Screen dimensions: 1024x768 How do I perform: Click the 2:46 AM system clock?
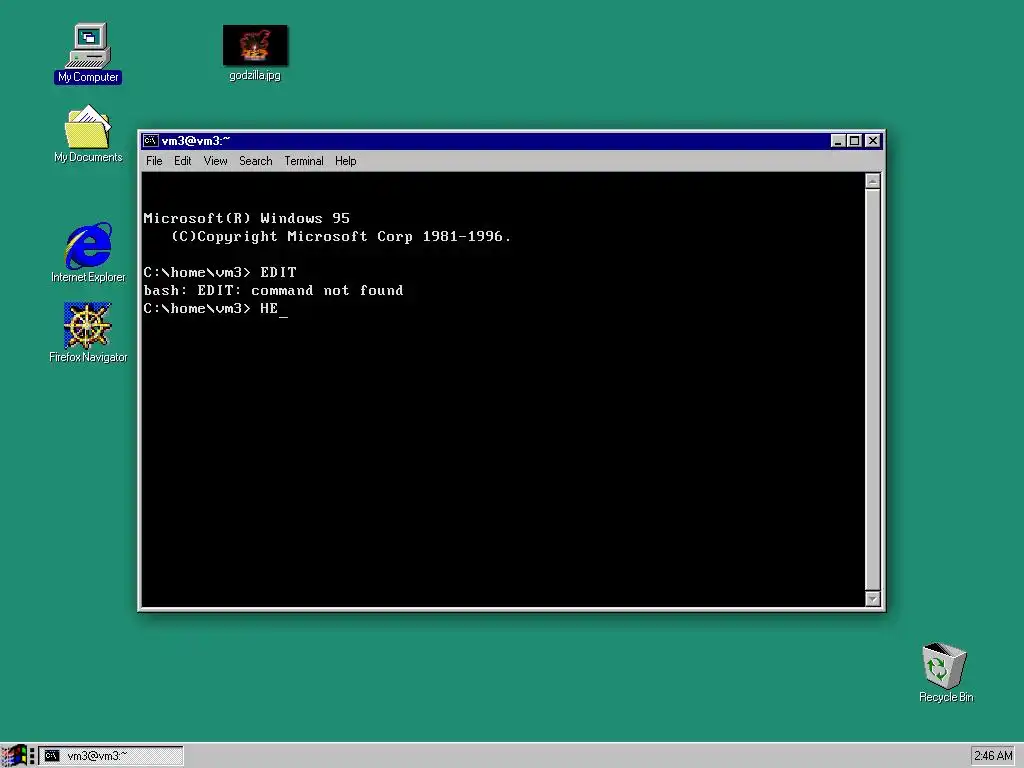coord(993,756)
